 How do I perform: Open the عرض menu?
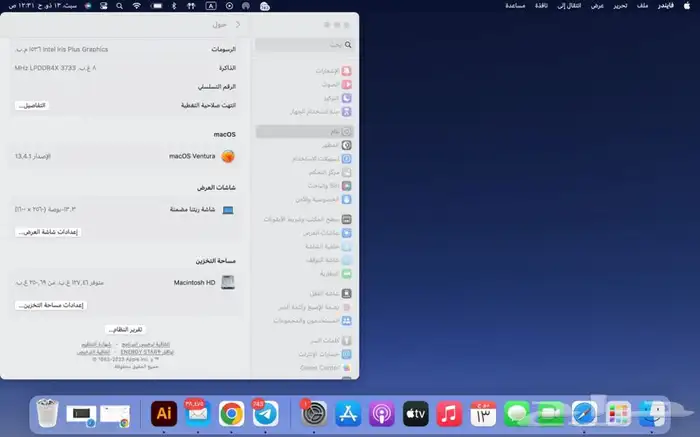click(597, 6)
